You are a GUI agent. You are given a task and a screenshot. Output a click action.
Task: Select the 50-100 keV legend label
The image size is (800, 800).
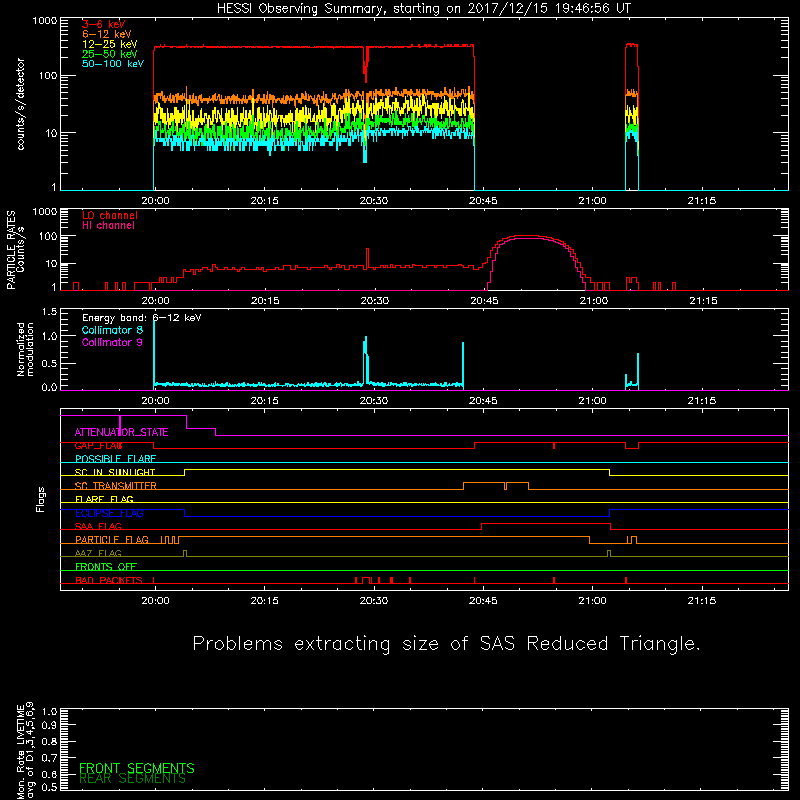point(113,64)
